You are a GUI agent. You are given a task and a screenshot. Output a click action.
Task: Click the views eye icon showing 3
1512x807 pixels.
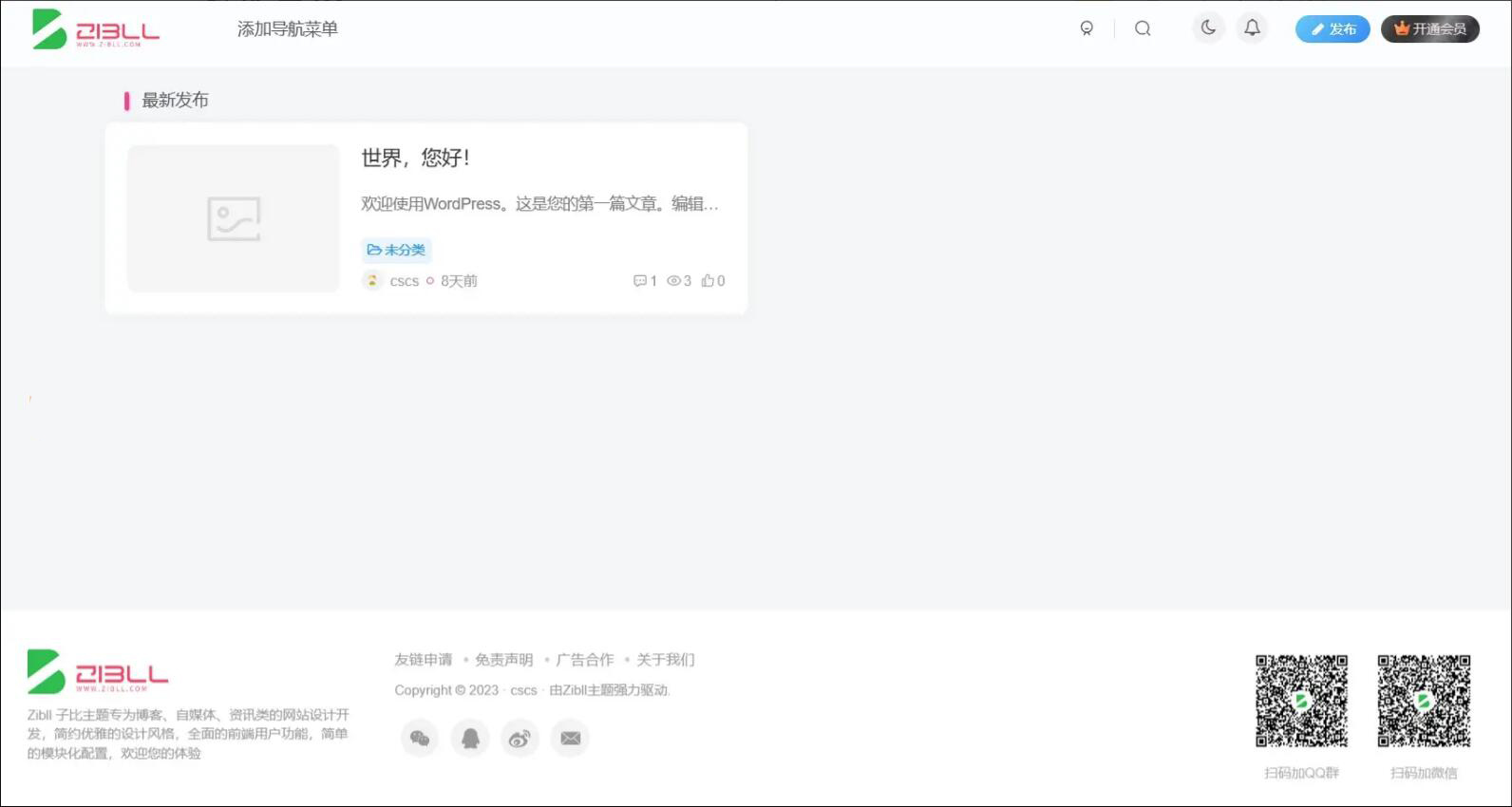679,281
